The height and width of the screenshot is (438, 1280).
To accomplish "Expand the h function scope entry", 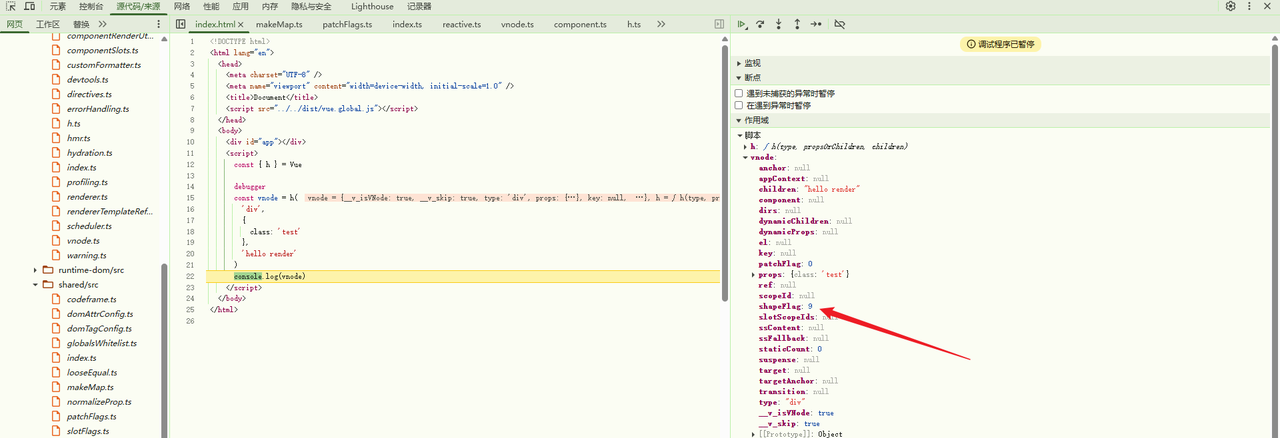I will coord(746,146).
